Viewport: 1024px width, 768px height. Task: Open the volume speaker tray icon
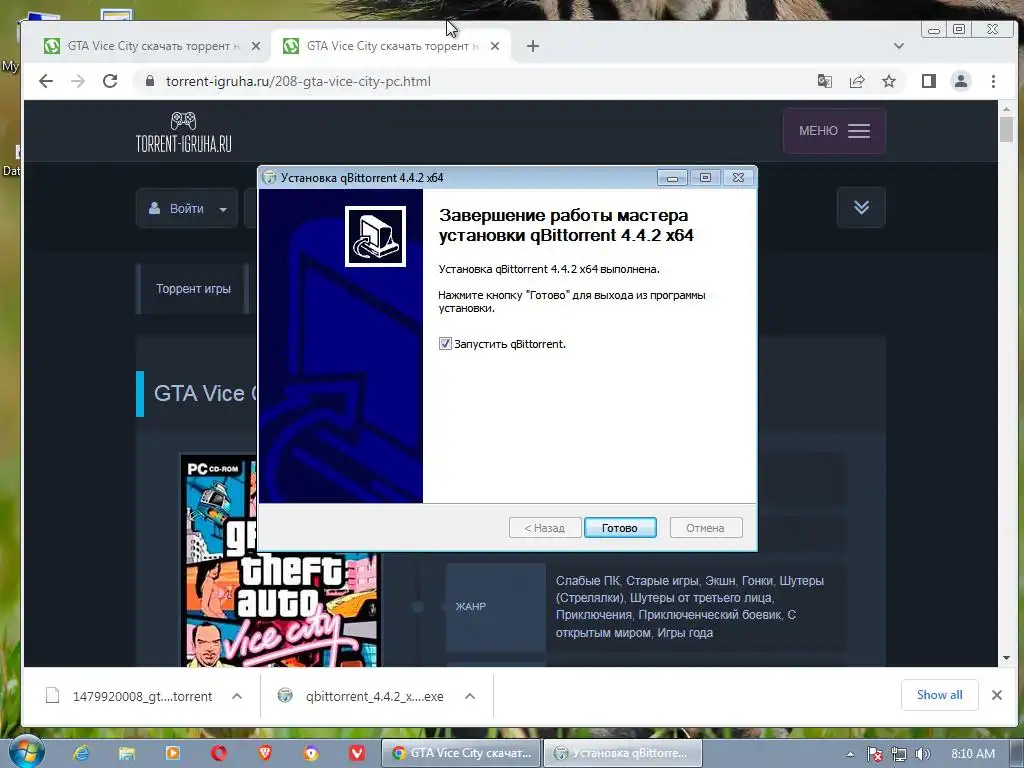point(923,754)
